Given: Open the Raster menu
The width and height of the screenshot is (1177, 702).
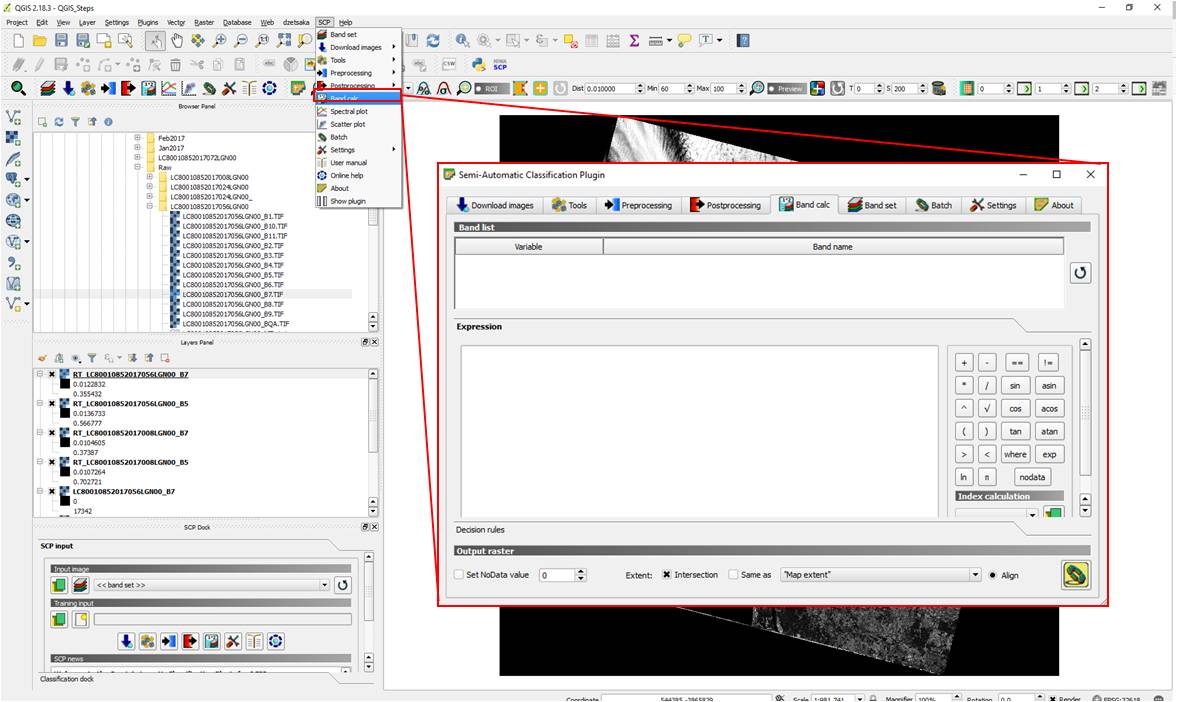Looking at the screenshot, I should click(x=204, y=22).
